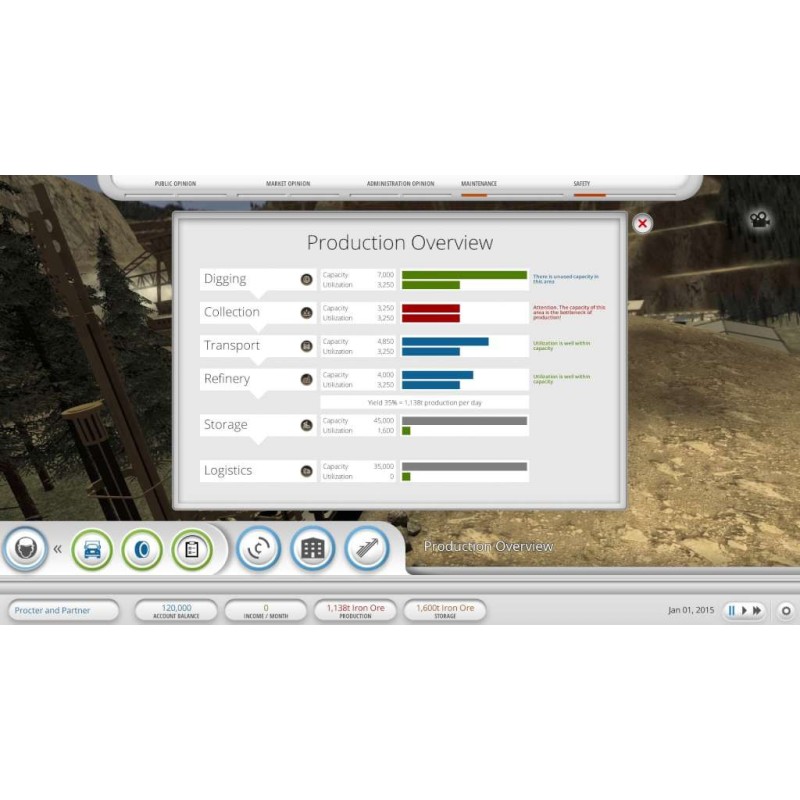Click the Account Balance display
800x800 pixels.
tap(176, 610)
